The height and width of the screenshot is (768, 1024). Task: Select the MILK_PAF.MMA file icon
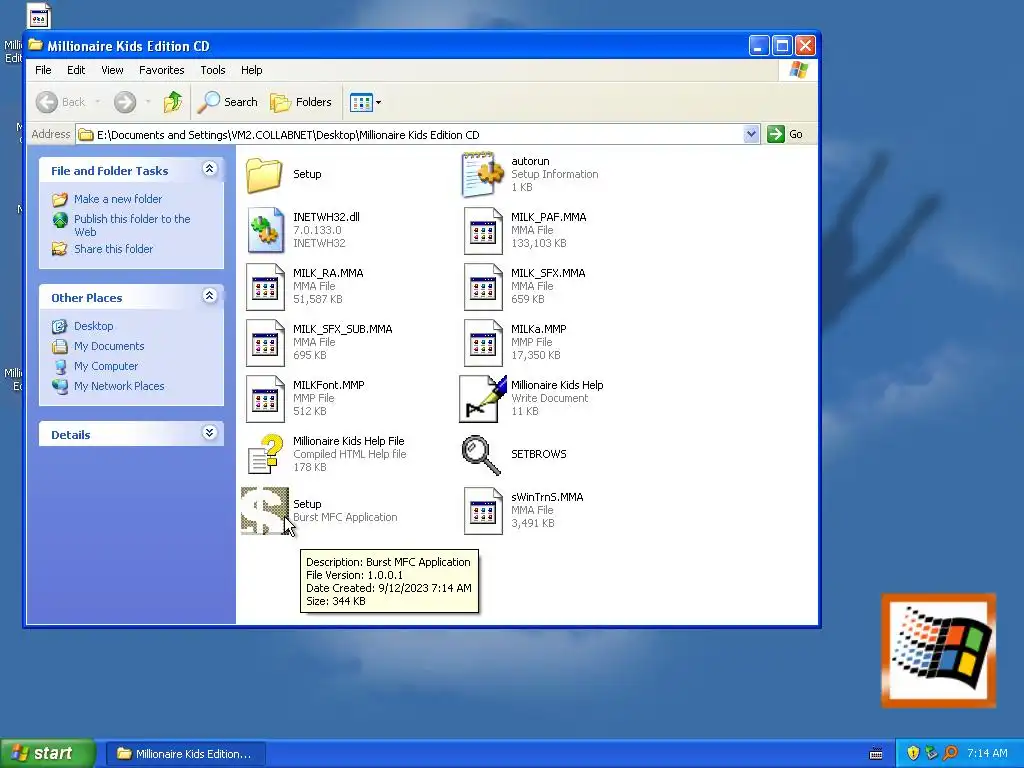(483, 231)
